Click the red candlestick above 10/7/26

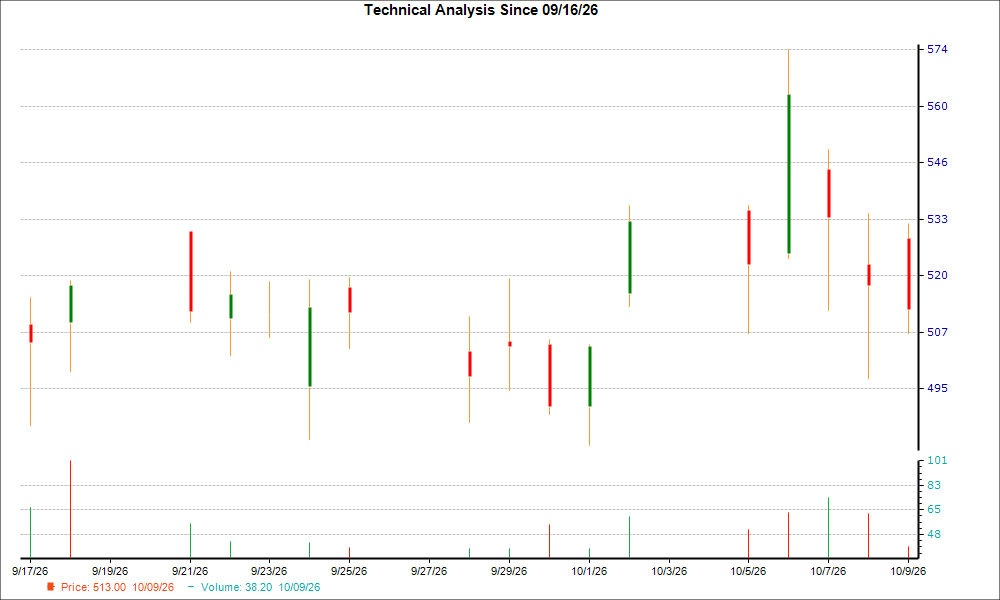coord(828,193)
